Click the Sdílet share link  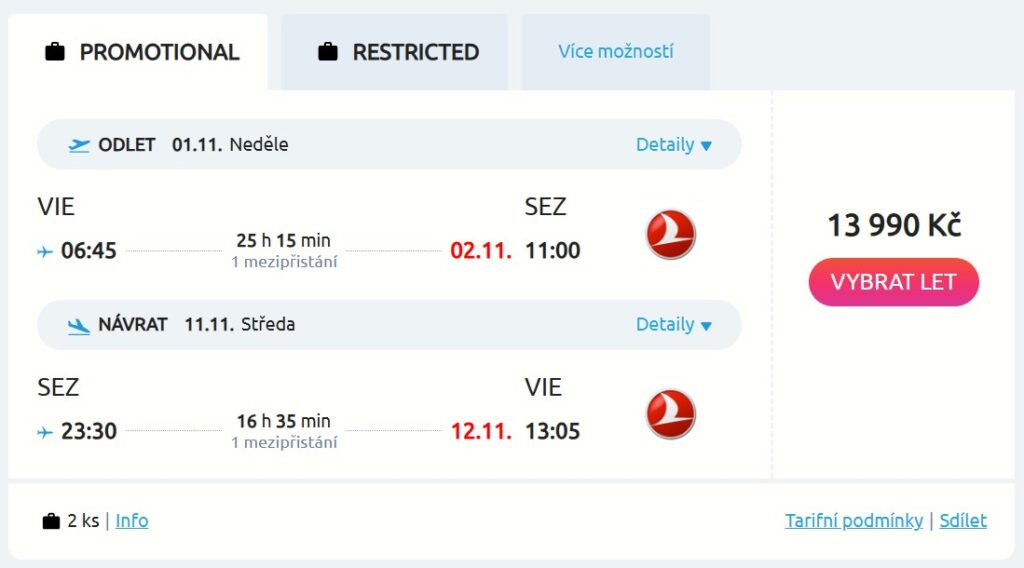(x=963, y=521)
